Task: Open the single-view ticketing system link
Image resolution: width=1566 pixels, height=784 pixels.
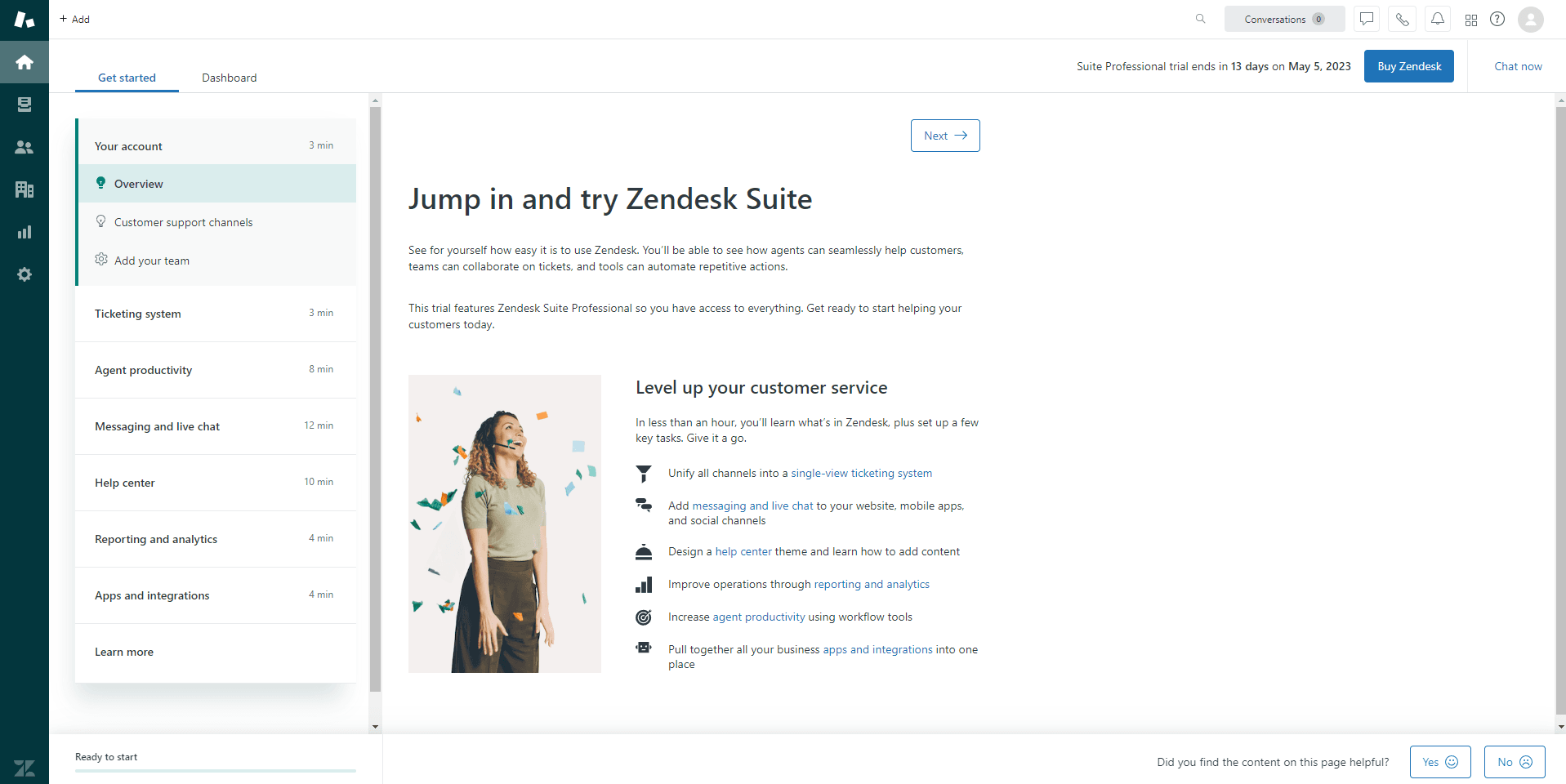Action: 861,473
